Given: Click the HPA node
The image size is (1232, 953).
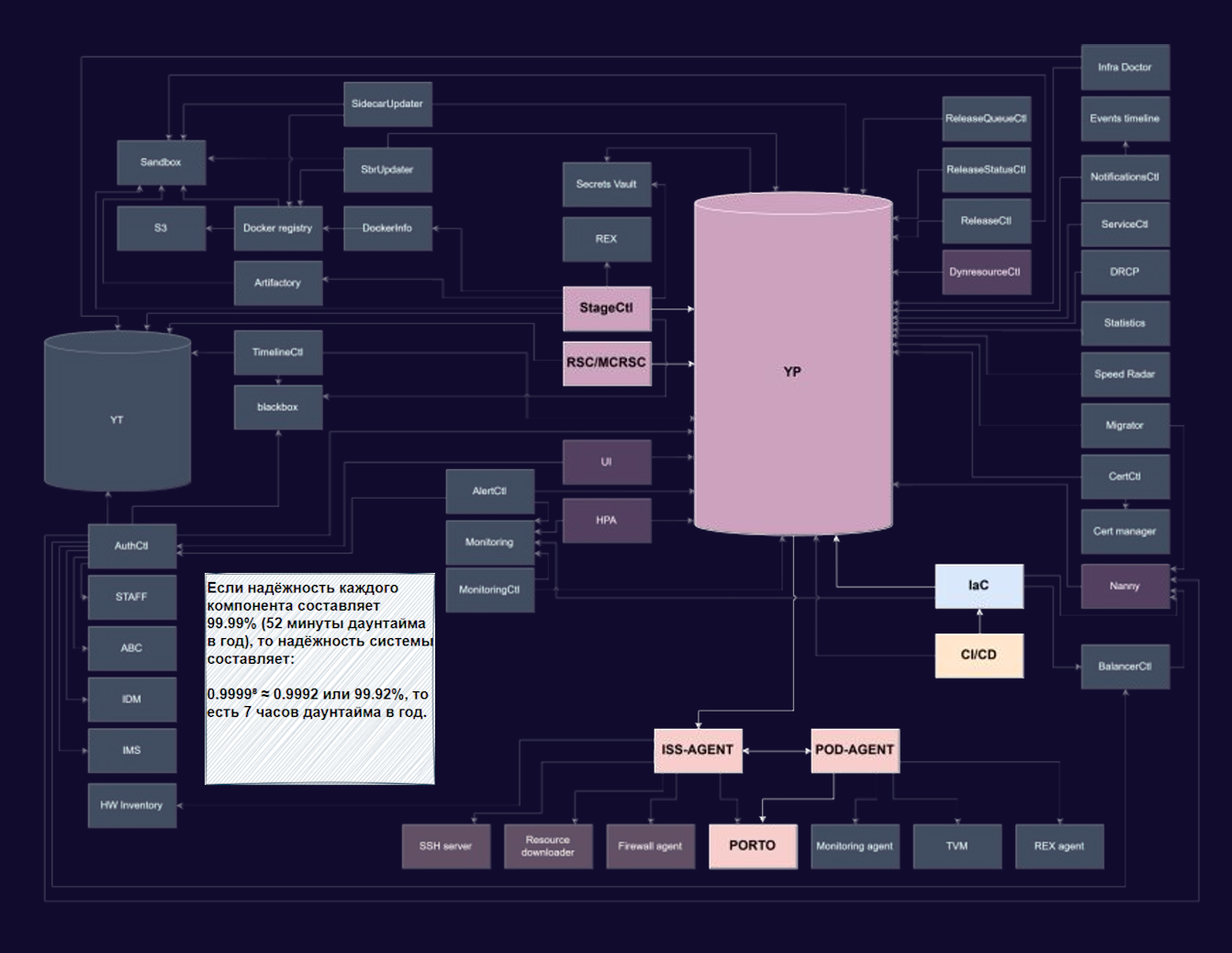Looking at the screenshot, I should [x=607, y=521].
